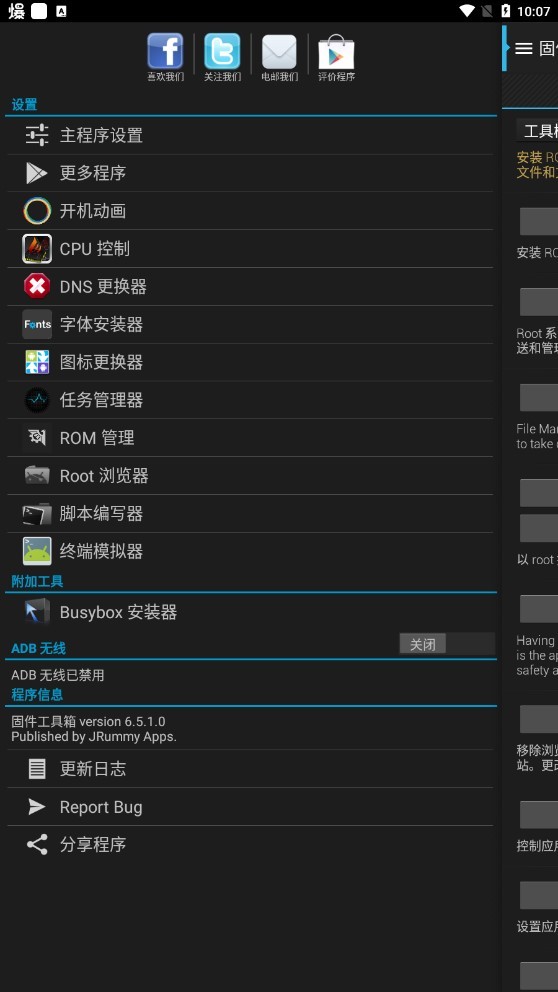Toggle the ADB 无线 switch showing 关闭
The height and width of the screenshot is (992, 558).
tap(447, 644)
